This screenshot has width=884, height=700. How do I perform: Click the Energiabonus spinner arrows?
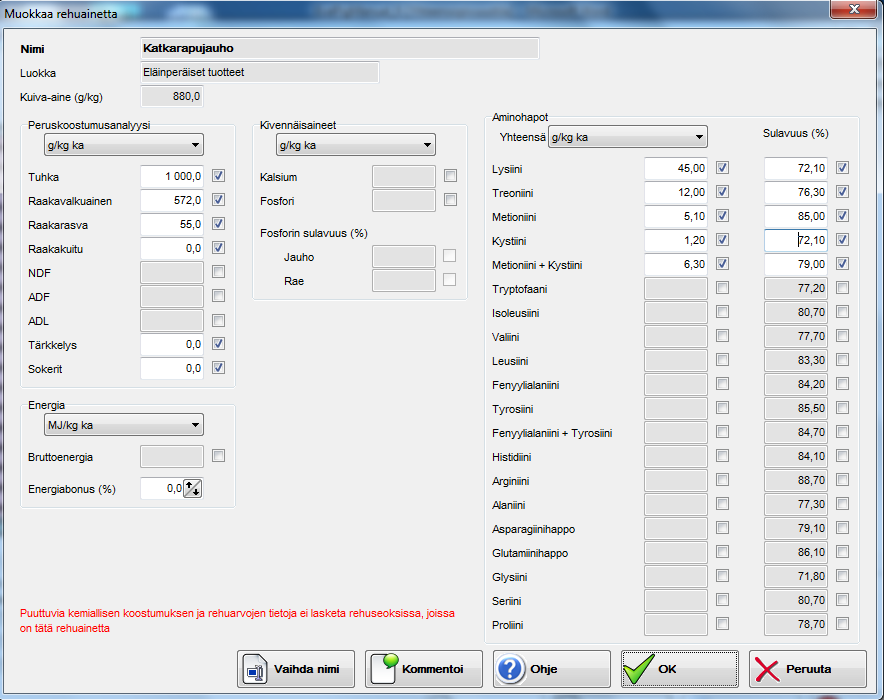coord(192,488)
